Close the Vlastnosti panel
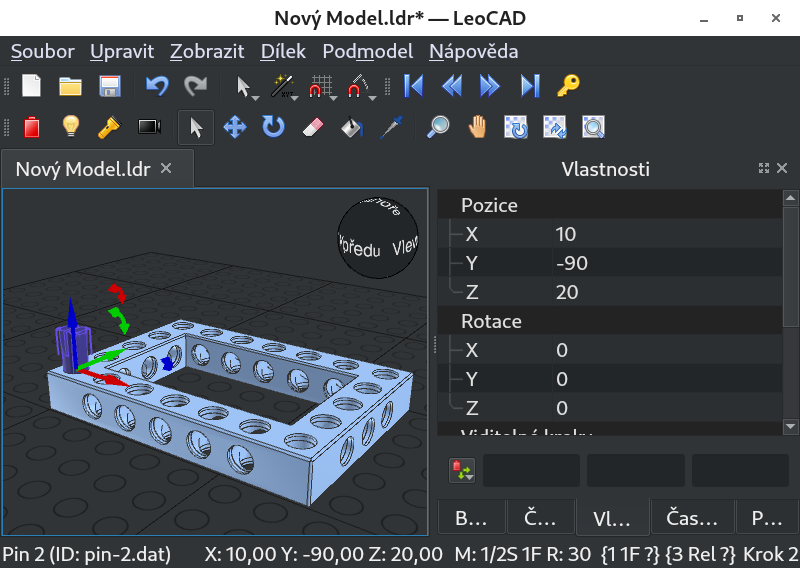The image size is (800, 568). pyautogui.click(x=782, y=168)
